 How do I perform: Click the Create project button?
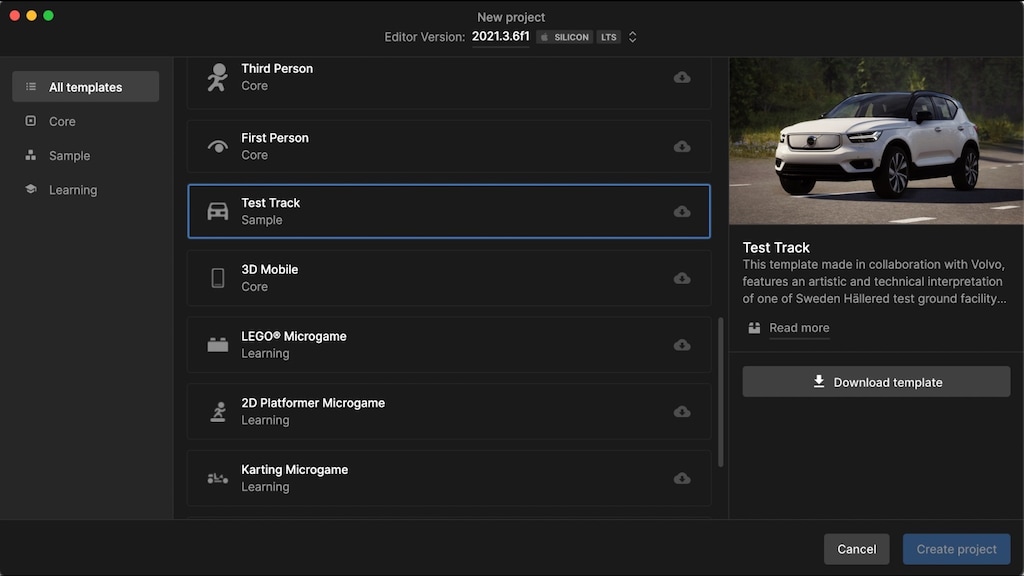point(956,548)
